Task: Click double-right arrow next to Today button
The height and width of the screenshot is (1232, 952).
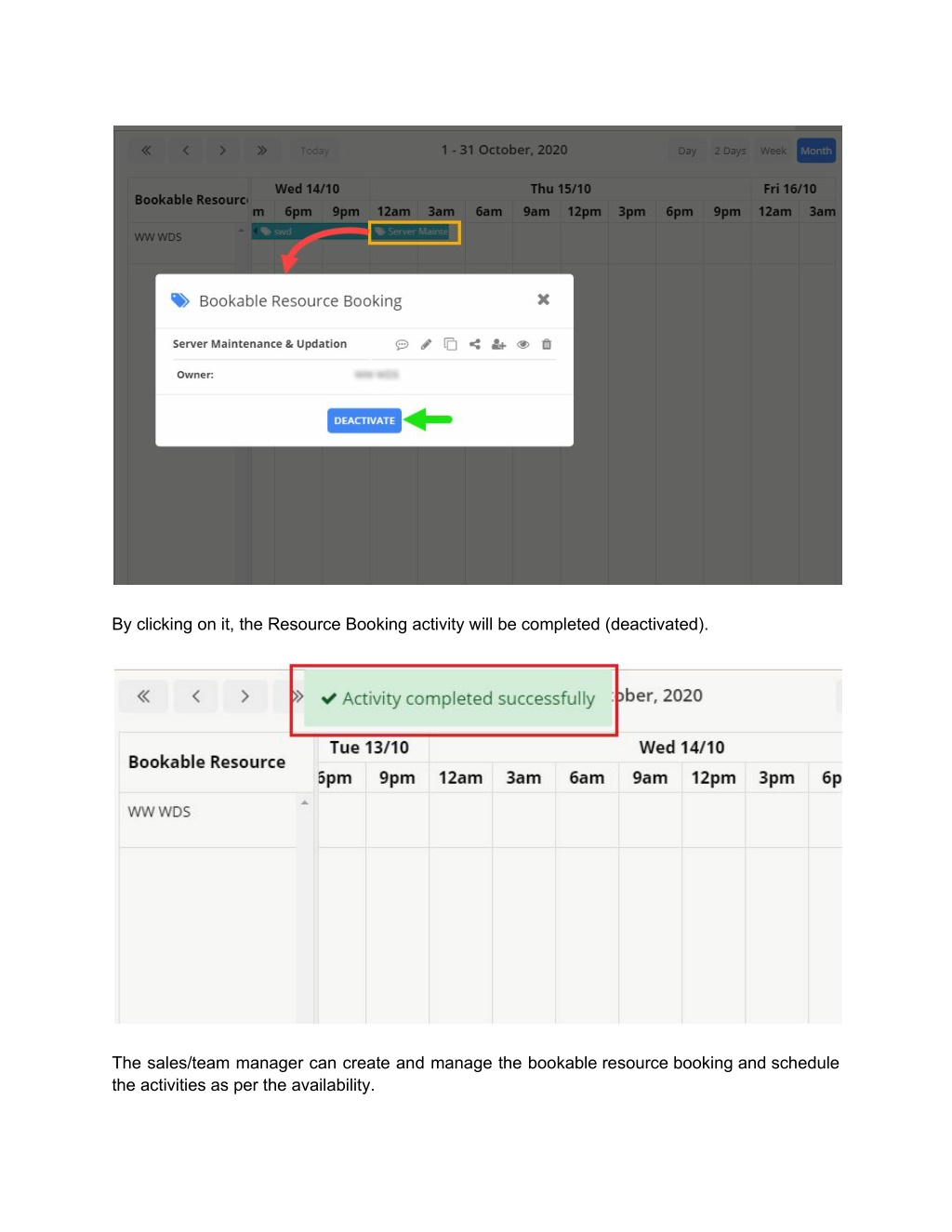Action: 262,150
